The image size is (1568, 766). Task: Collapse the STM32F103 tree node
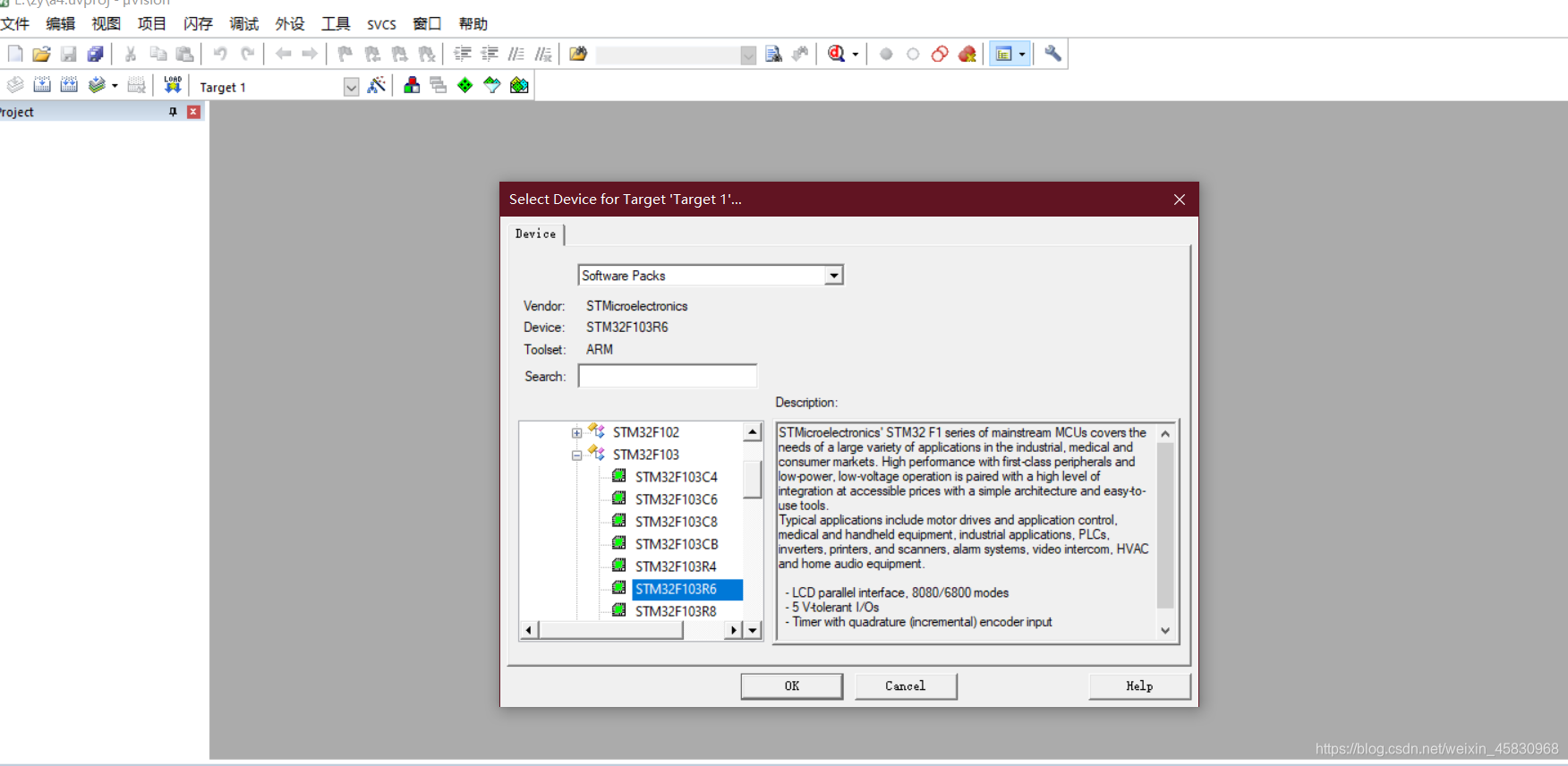tap(576, 455)
